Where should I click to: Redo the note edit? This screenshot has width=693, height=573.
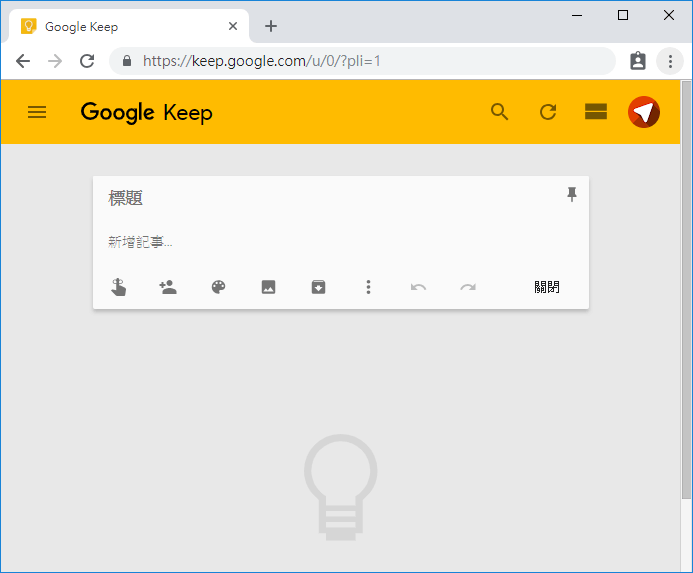click(x=468, y=287)
